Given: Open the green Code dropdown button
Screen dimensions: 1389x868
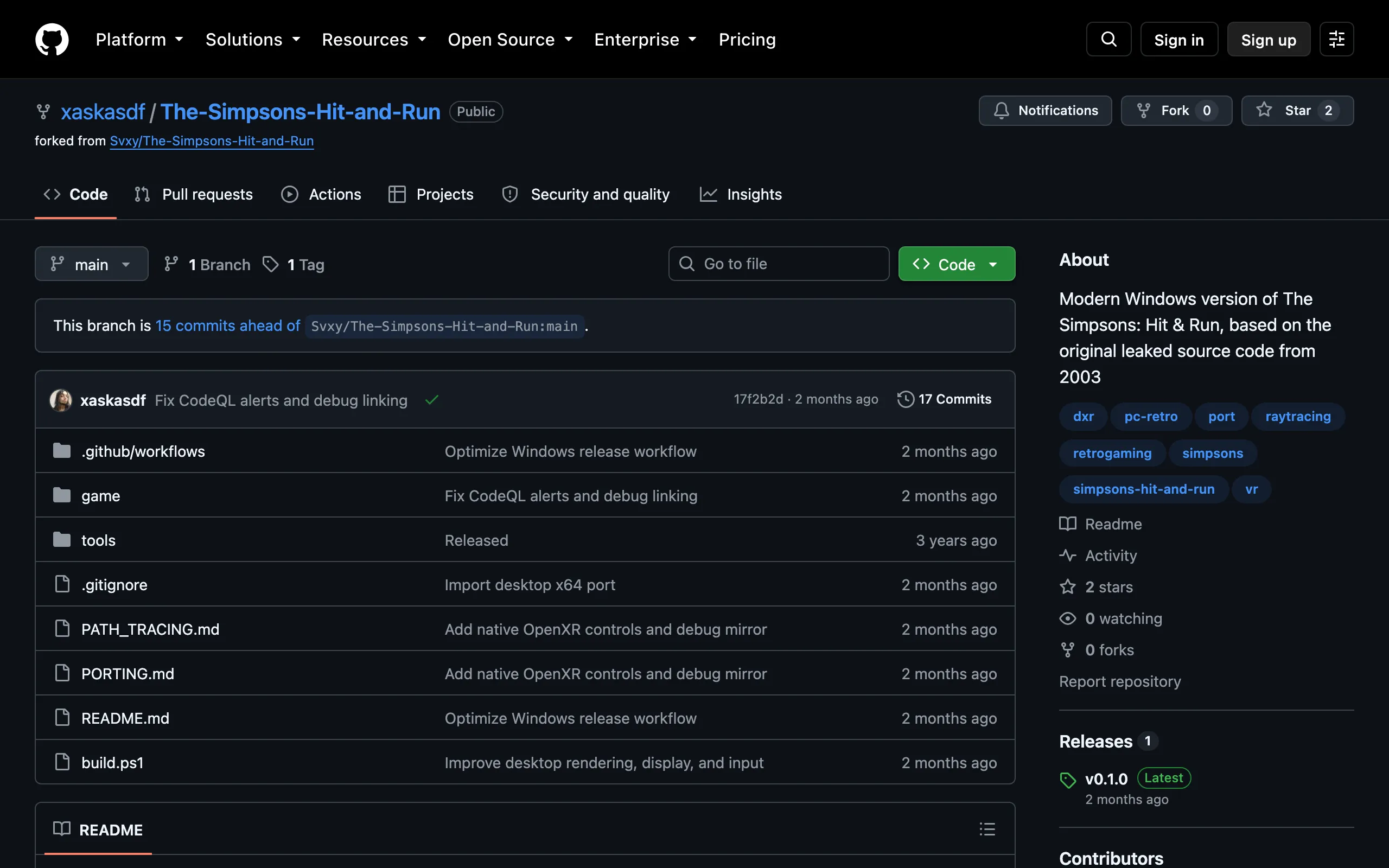Looking at the screenshot, I should 956,264.
